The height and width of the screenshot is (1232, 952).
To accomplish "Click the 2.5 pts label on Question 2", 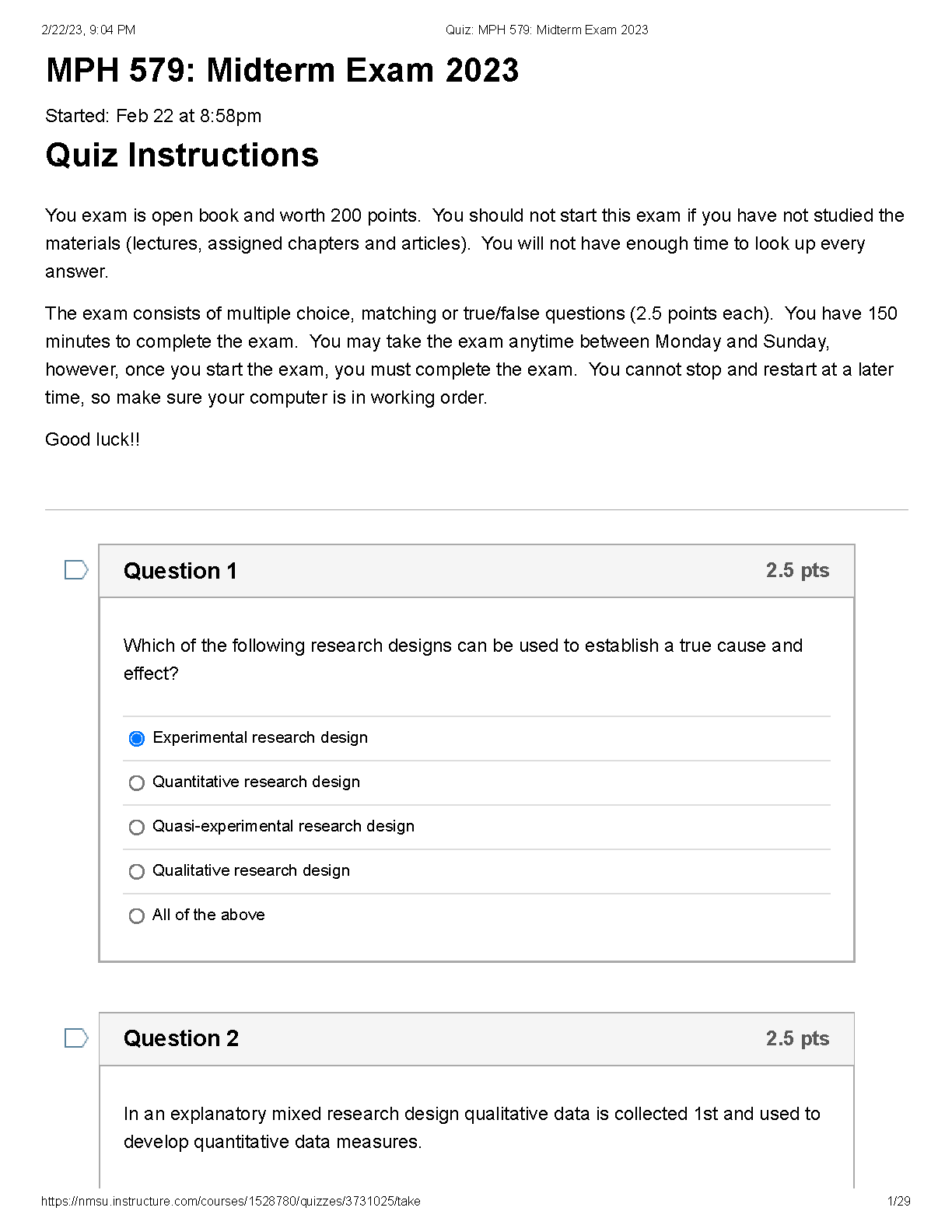I will 797,1038.
